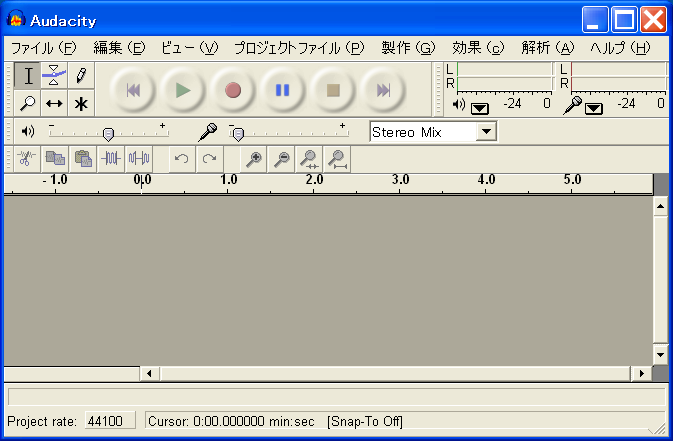This screenshot has width=673, height=441.
Task: Click the Undo arrow icon
Action: click(182, 159)
